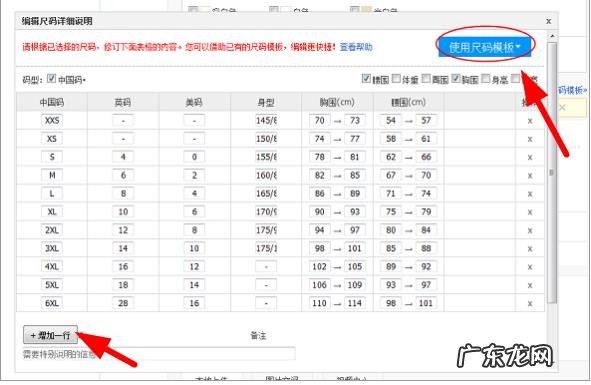Viewport: 591px width, 385px height.
Task: Click the +增加一行 button
Action: click(x=51, y=335)
